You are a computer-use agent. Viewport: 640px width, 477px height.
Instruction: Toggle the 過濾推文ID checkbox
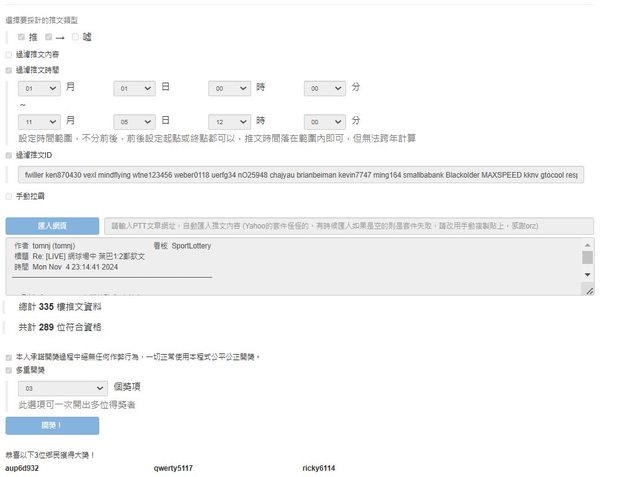coord(9,156)
